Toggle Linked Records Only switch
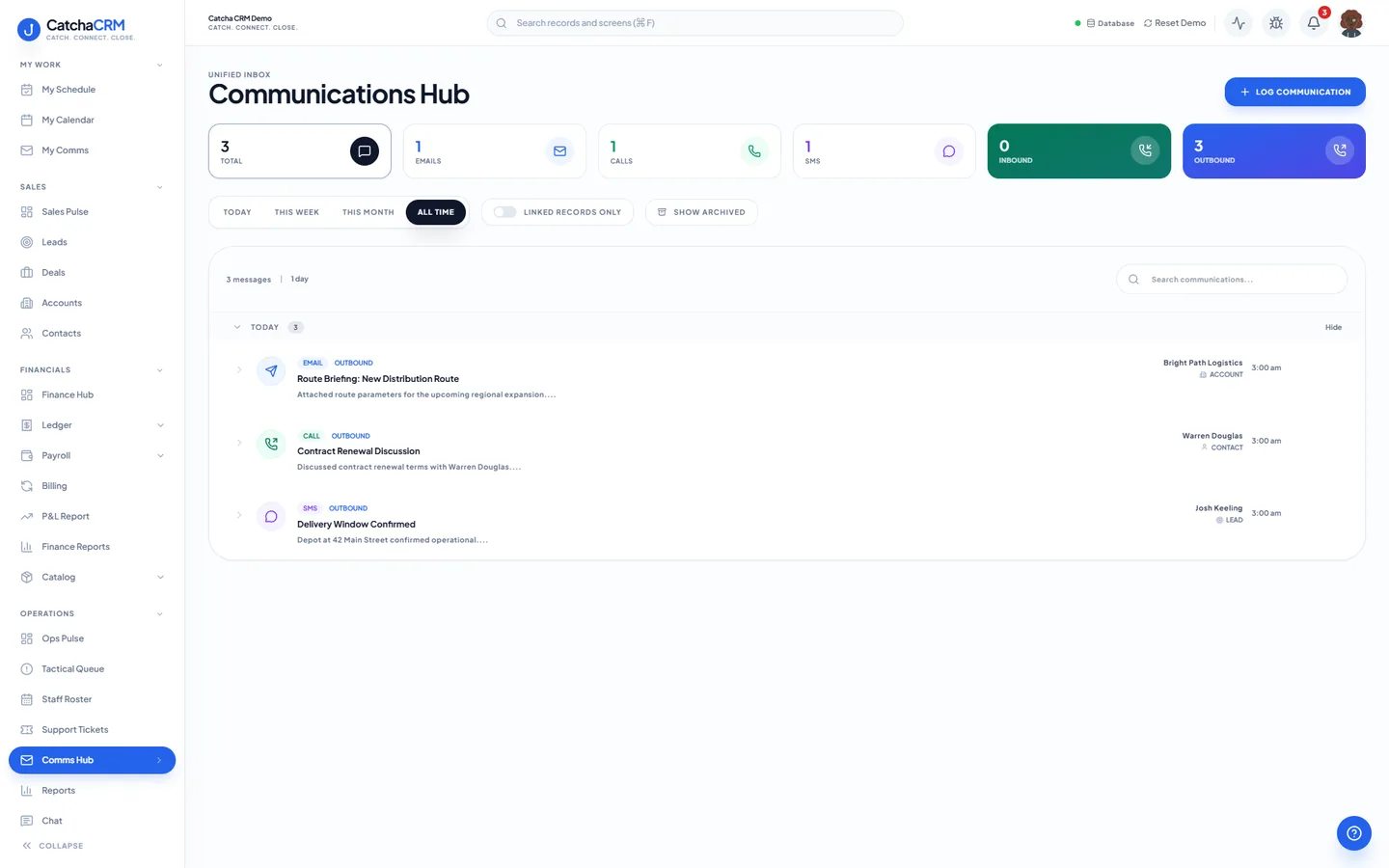The image size is (1389, 868). coord(504,212)
